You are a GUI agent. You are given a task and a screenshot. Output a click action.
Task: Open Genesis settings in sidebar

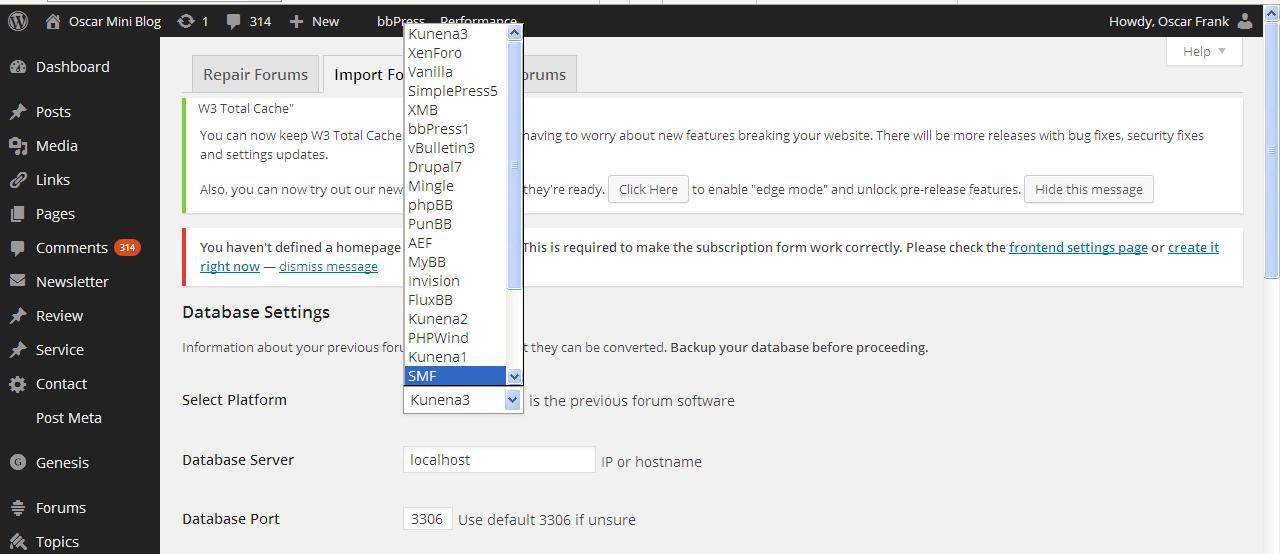tap(62, 463)
